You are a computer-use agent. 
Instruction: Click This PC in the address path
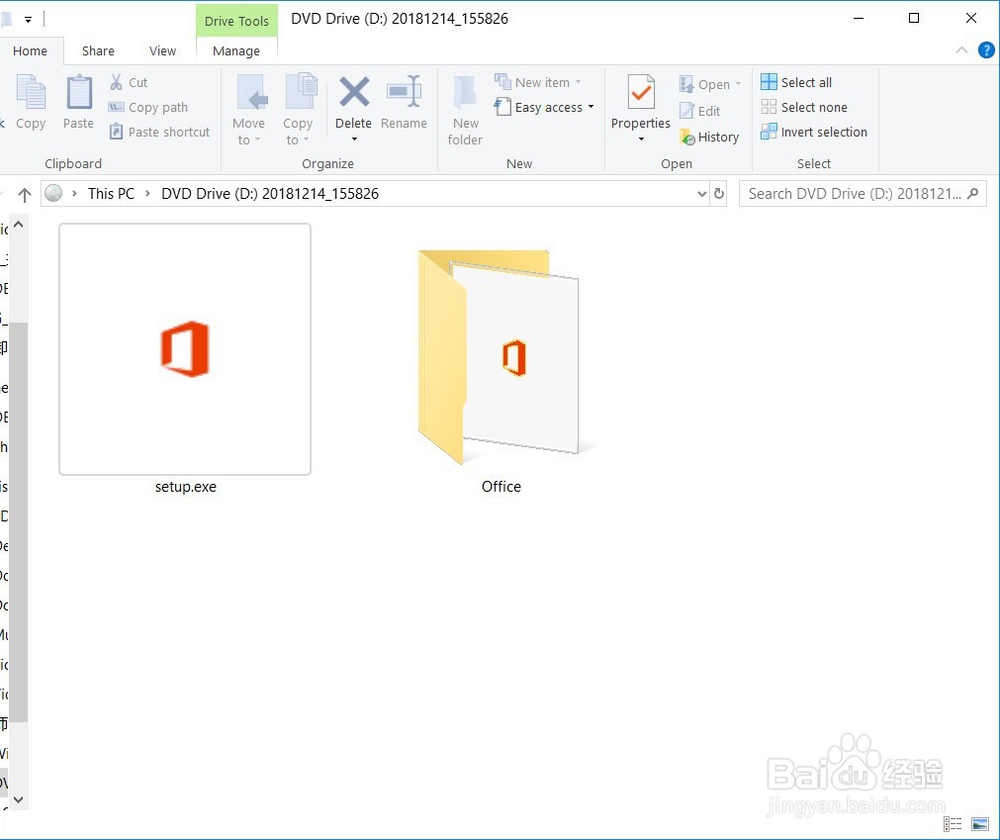(x=111, y=193)
